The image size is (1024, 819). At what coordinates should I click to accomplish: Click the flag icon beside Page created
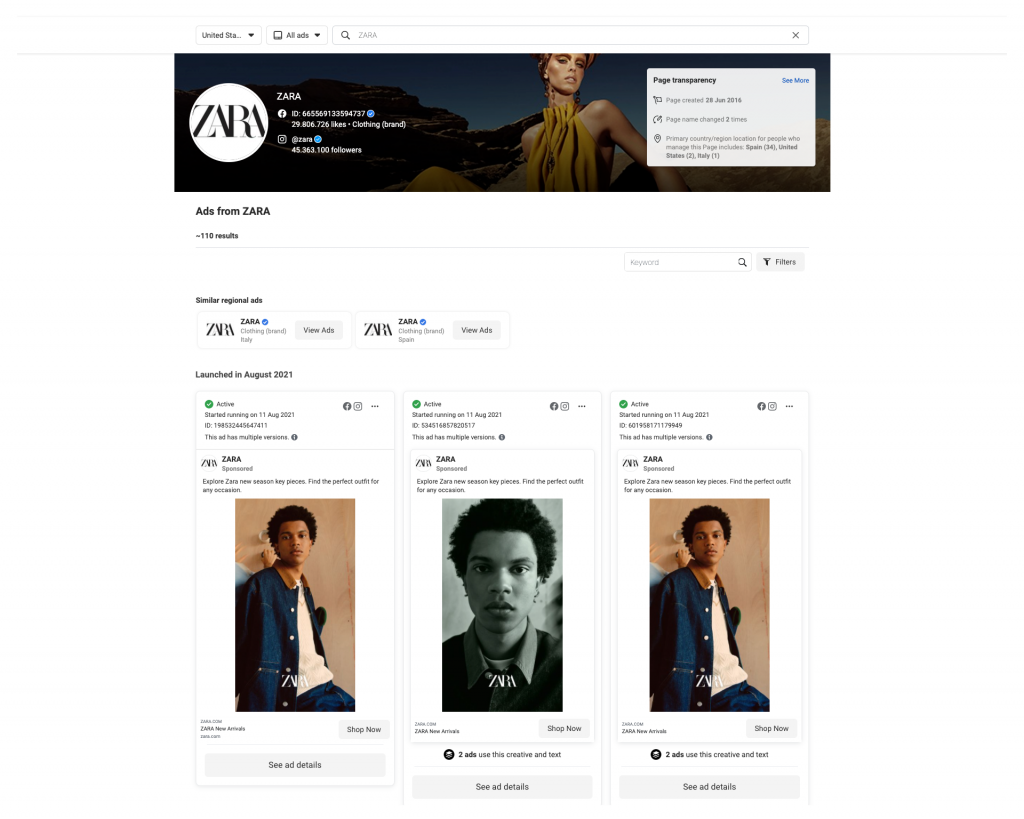(x=658, y=100)
